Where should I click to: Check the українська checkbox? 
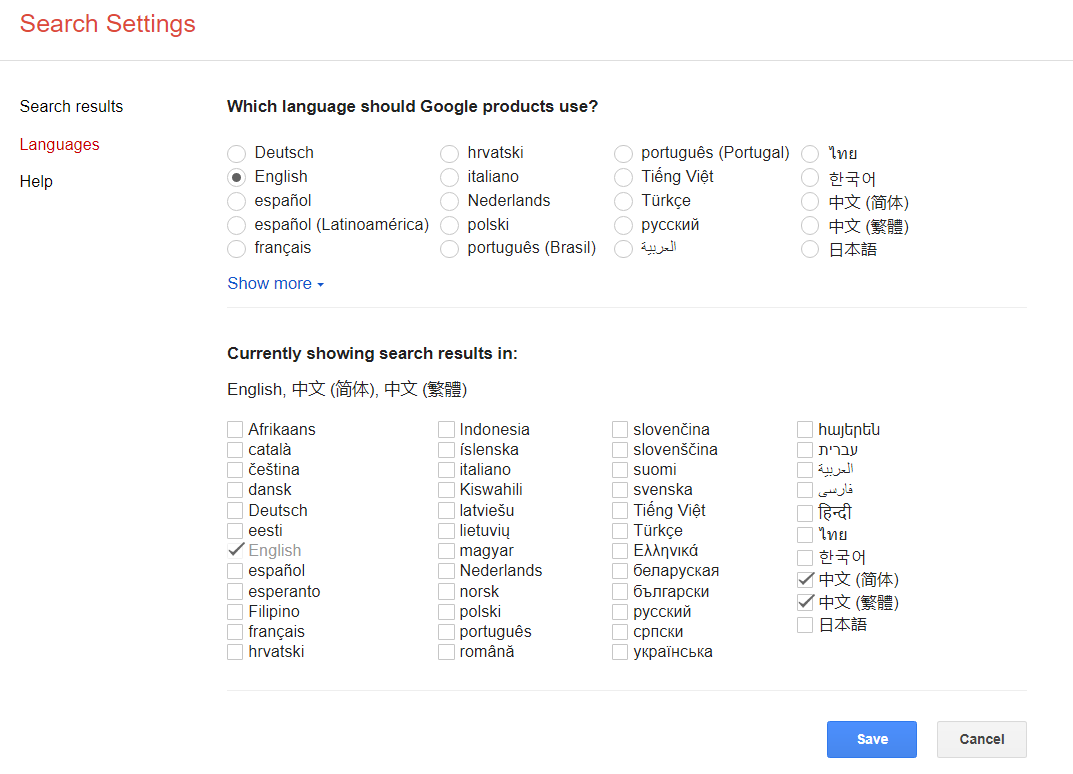click(x=620, y=652)
